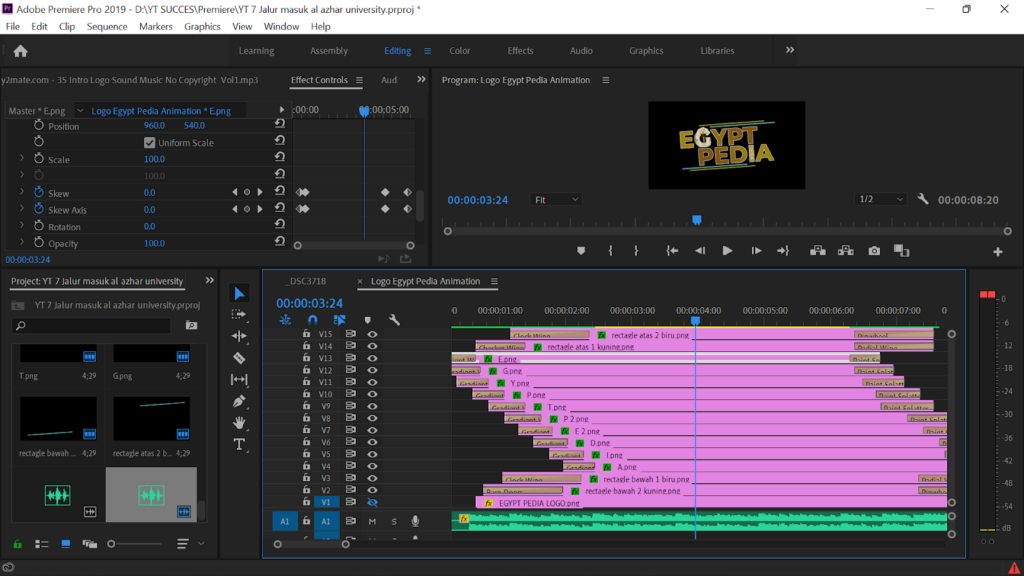
Task: Click Add Marker in program monitor
Action: click(x=581, y=251)
